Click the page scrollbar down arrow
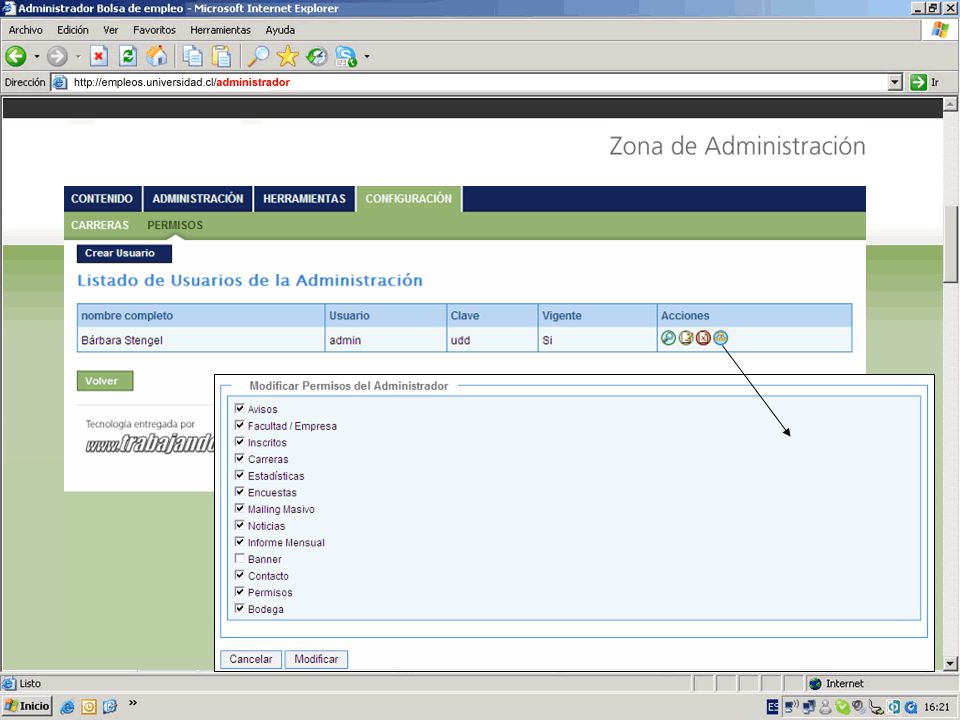960x720 pixels. point(950,664)
